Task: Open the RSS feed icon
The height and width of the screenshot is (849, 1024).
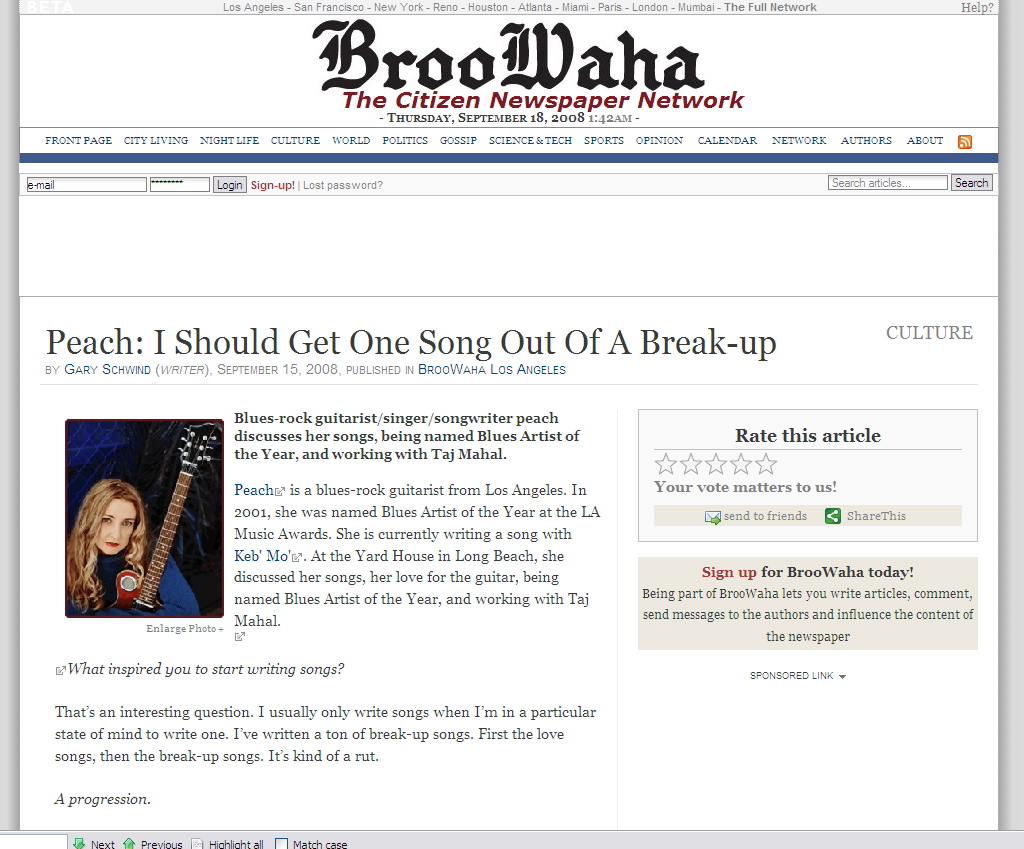Action: tap(965, 142)
